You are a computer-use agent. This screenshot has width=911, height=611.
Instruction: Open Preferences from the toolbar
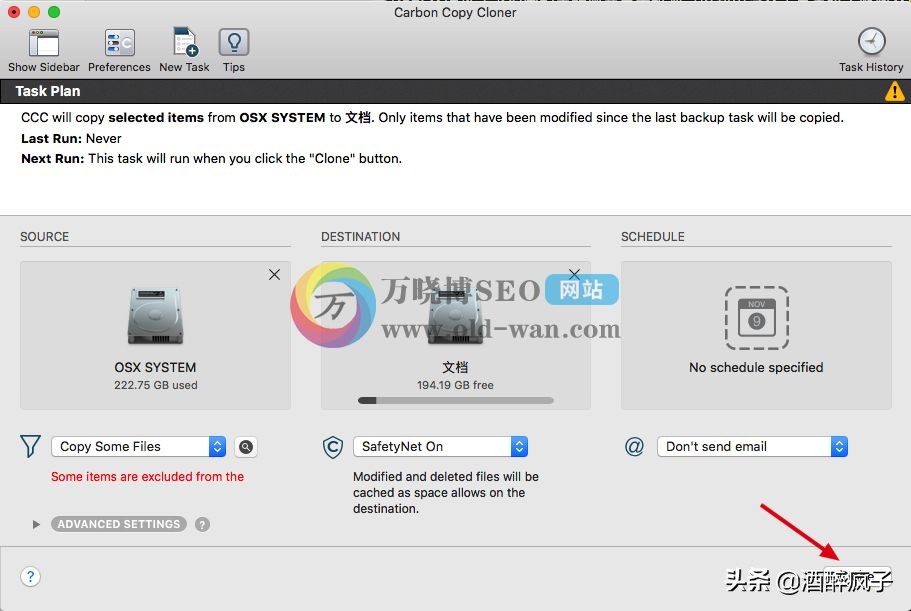point(119,43)
